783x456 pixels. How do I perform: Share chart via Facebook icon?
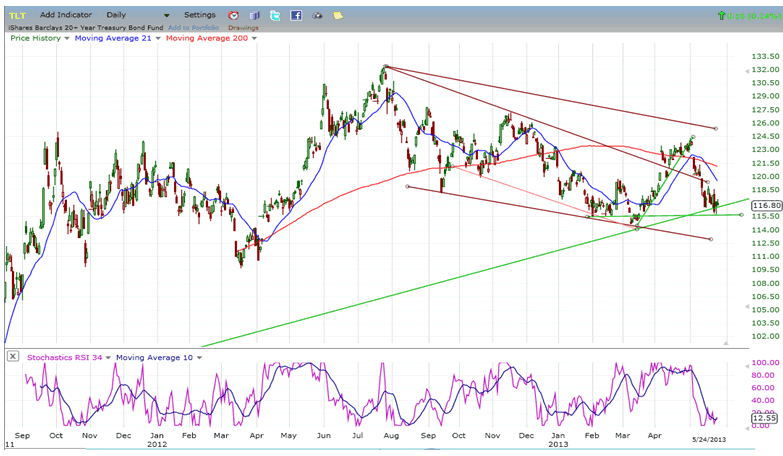(296, 16)
